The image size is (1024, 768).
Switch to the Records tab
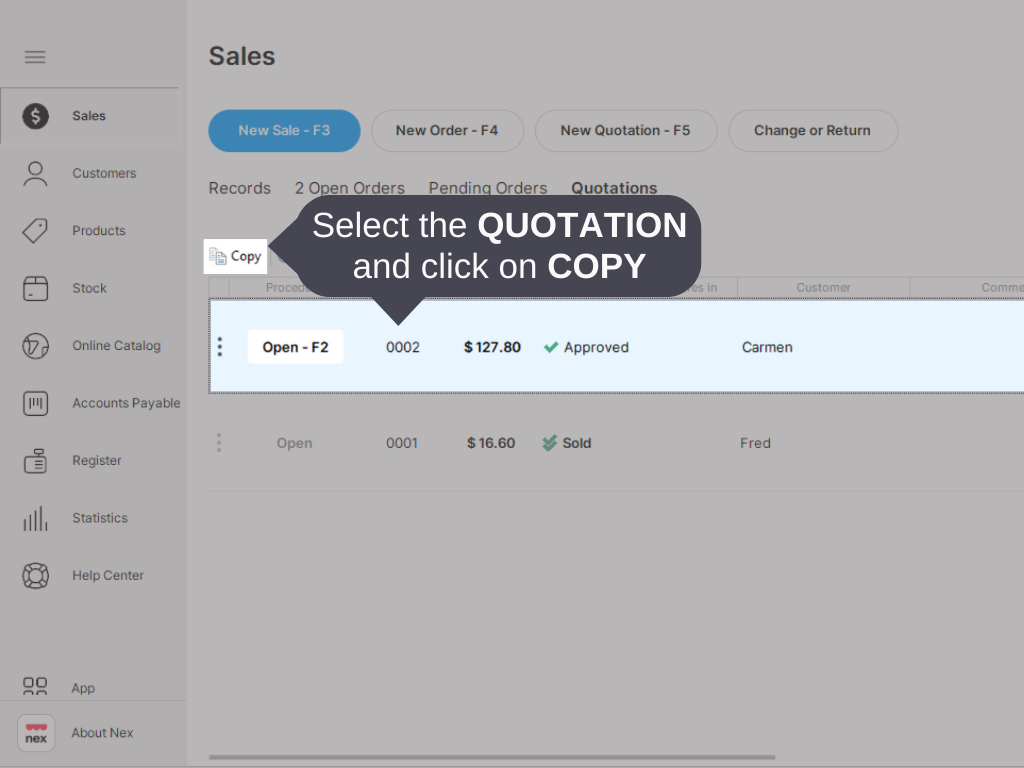pos(239,188)
